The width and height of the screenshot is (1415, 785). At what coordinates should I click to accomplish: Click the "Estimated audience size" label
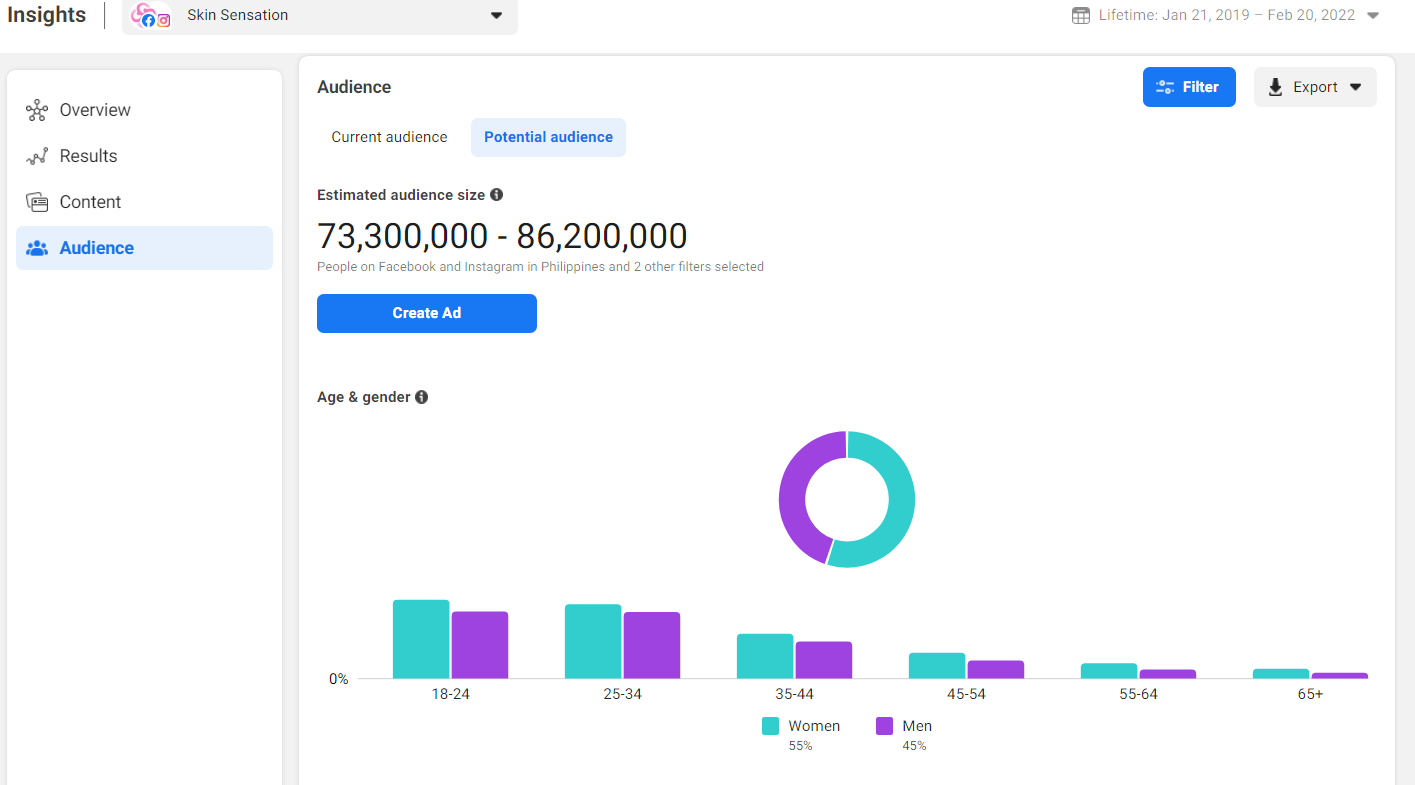pyautogui.click(x=401, y=195)
